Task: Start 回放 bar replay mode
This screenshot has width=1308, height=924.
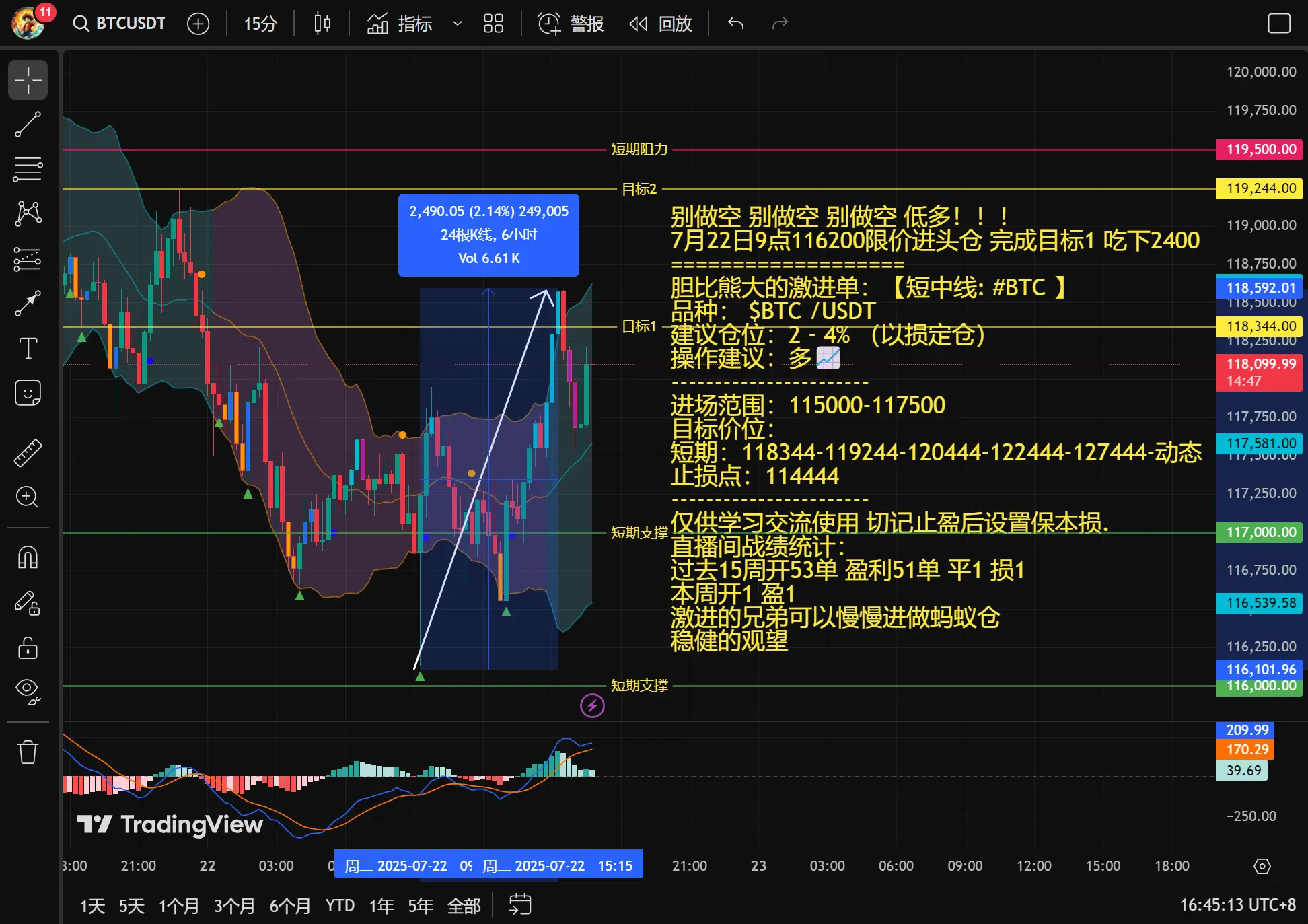Action: (660, 24)
